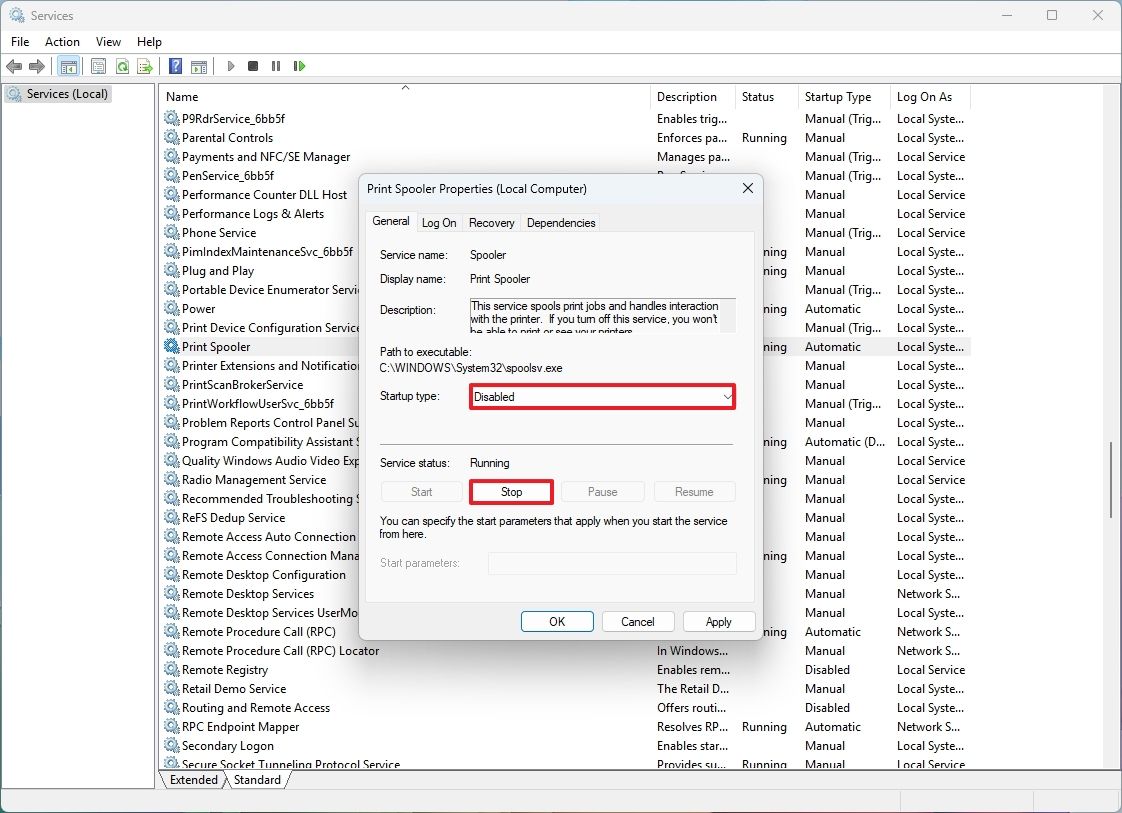Open Help using the blue question mark icon

[174, 66]
